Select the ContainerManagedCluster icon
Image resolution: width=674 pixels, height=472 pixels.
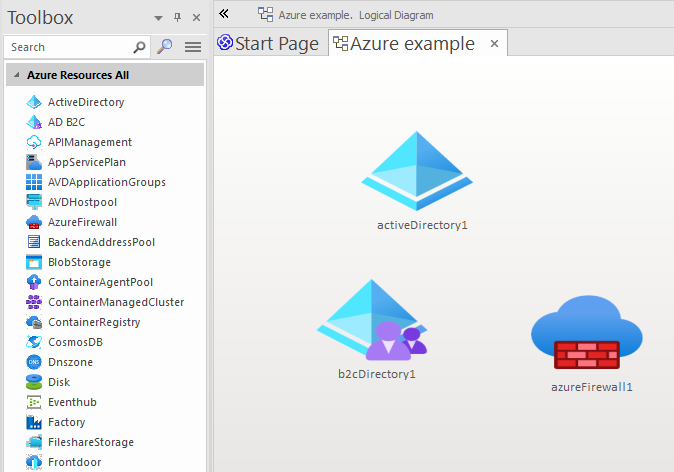point(34,302)
